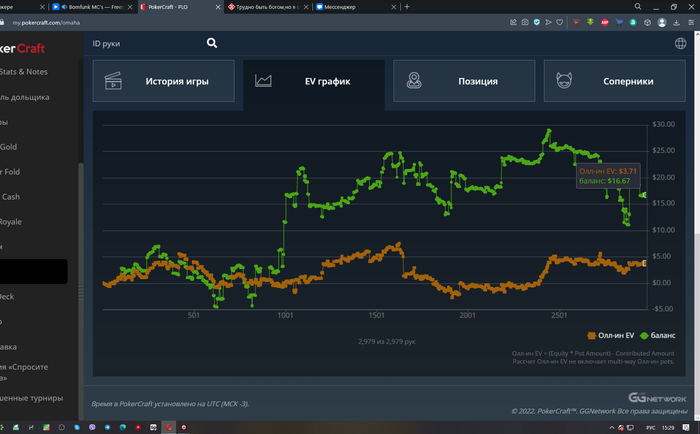Click the PokerCraft logo in the sidebar
The width and height of the screenshot is (700, 434).
[22, 48]
